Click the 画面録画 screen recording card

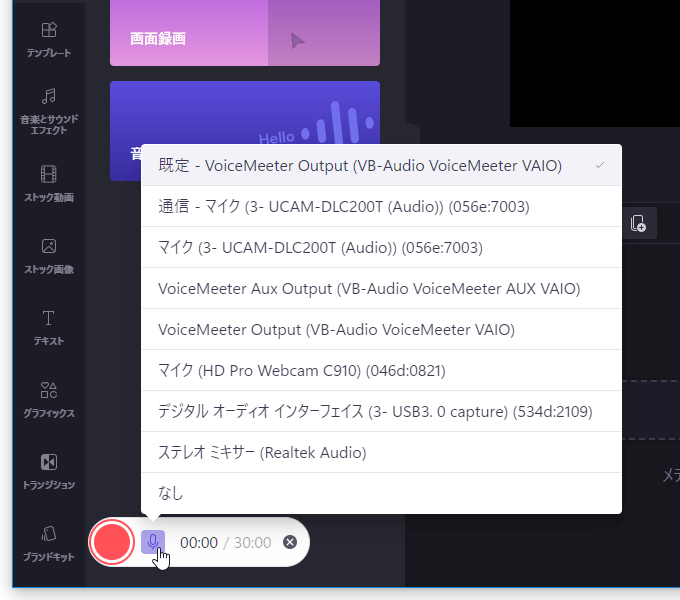[x=245, y=33]
